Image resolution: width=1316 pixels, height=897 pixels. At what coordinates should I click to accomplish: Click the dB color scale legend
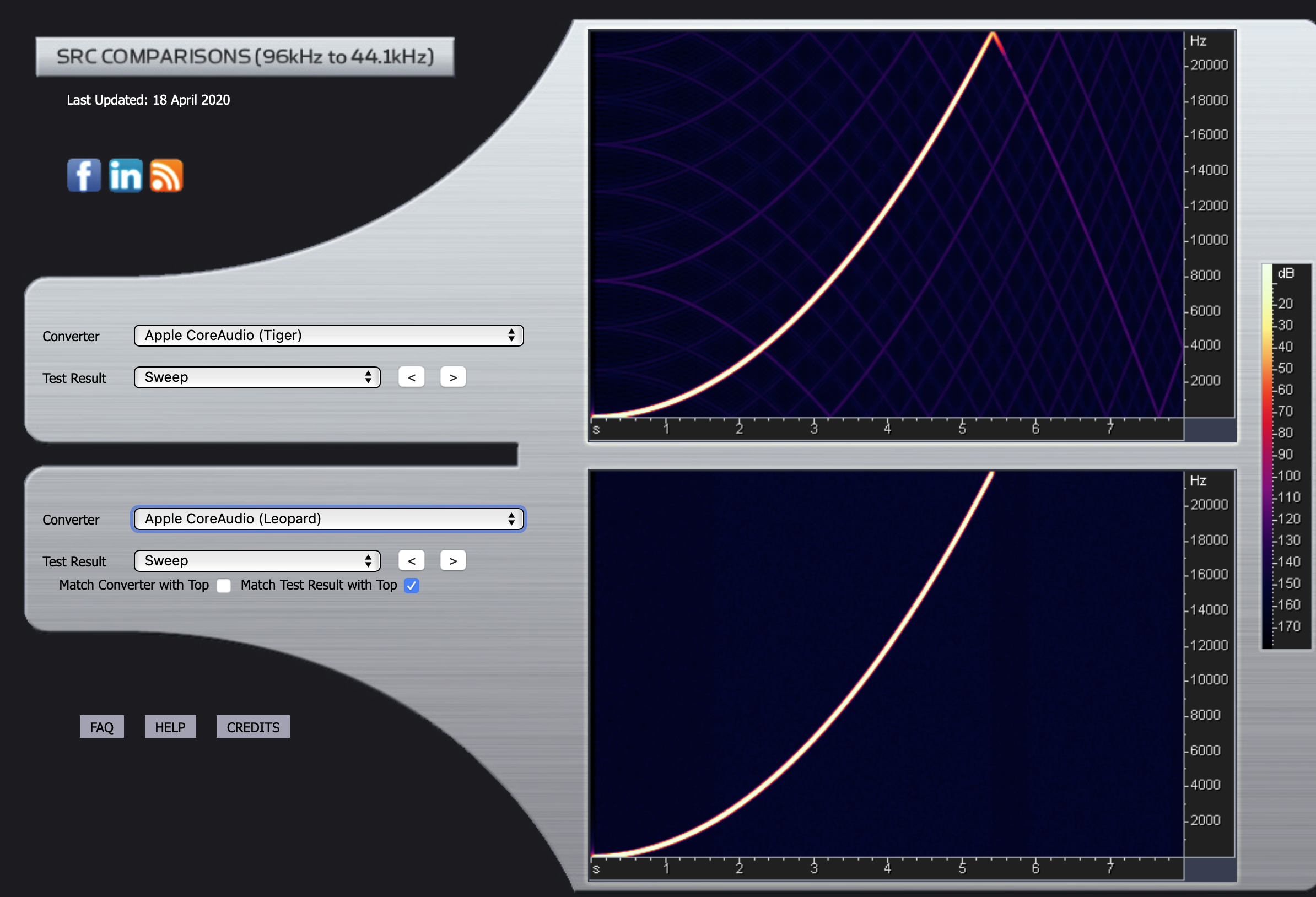point(1286,456)
